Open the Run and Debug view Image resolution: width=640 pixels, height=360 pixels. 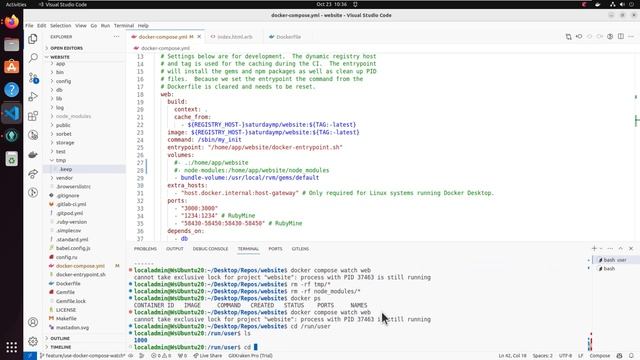point(33,97)
